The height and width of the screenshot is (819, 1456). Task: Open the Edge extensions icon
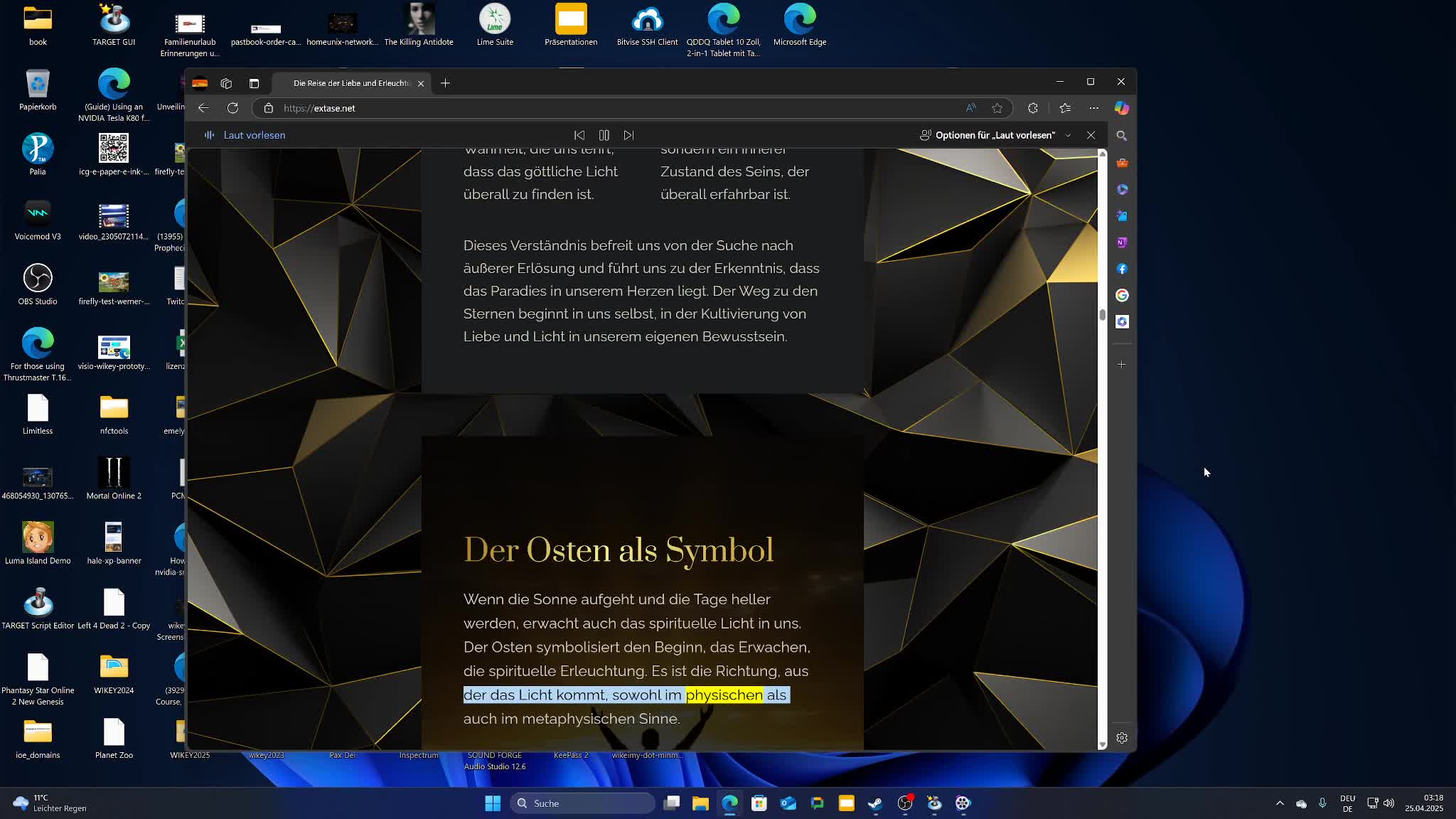point(1033,108)
